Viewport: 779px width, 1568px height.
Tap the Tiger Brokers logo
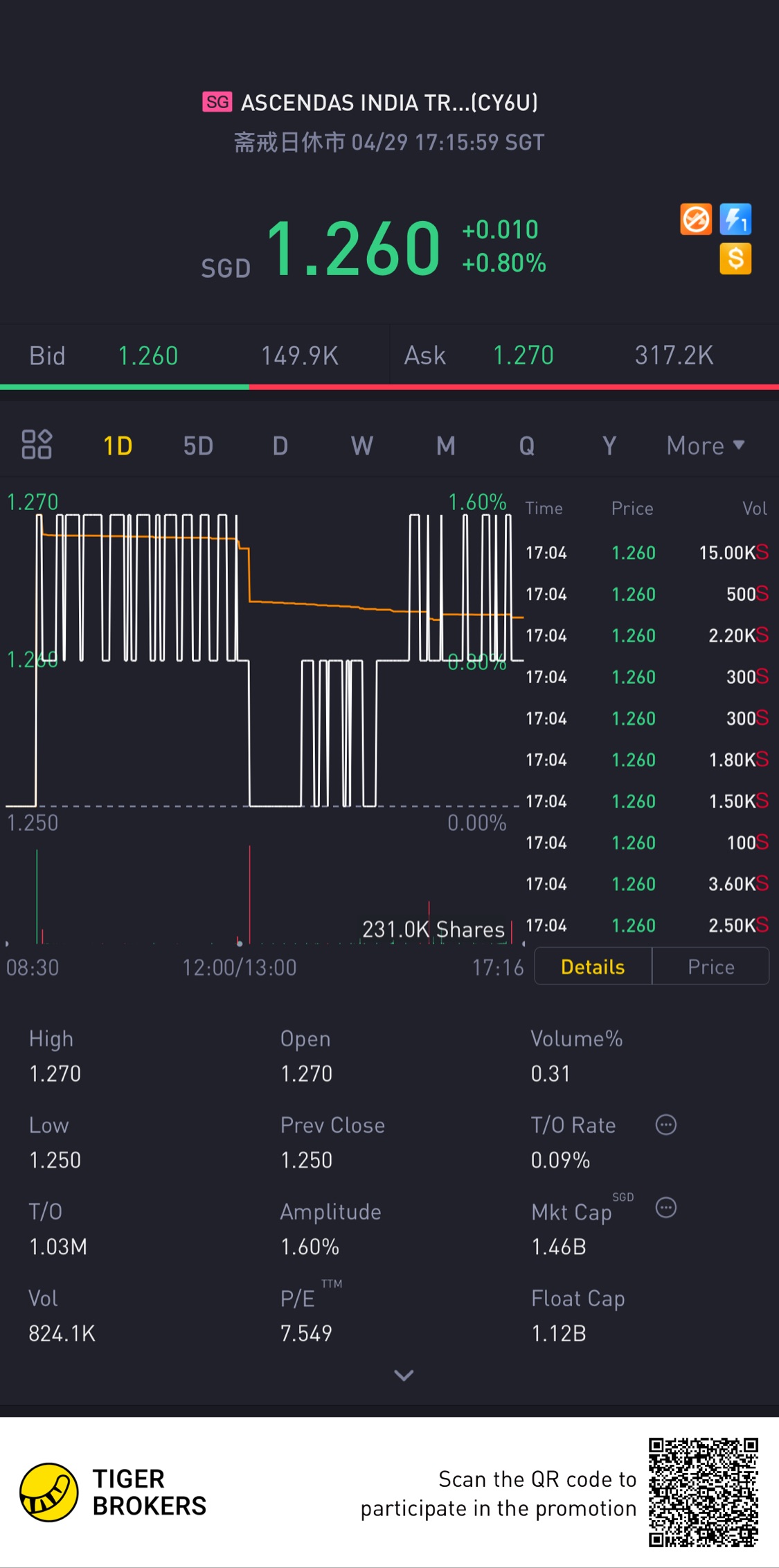coord(48,1492)
